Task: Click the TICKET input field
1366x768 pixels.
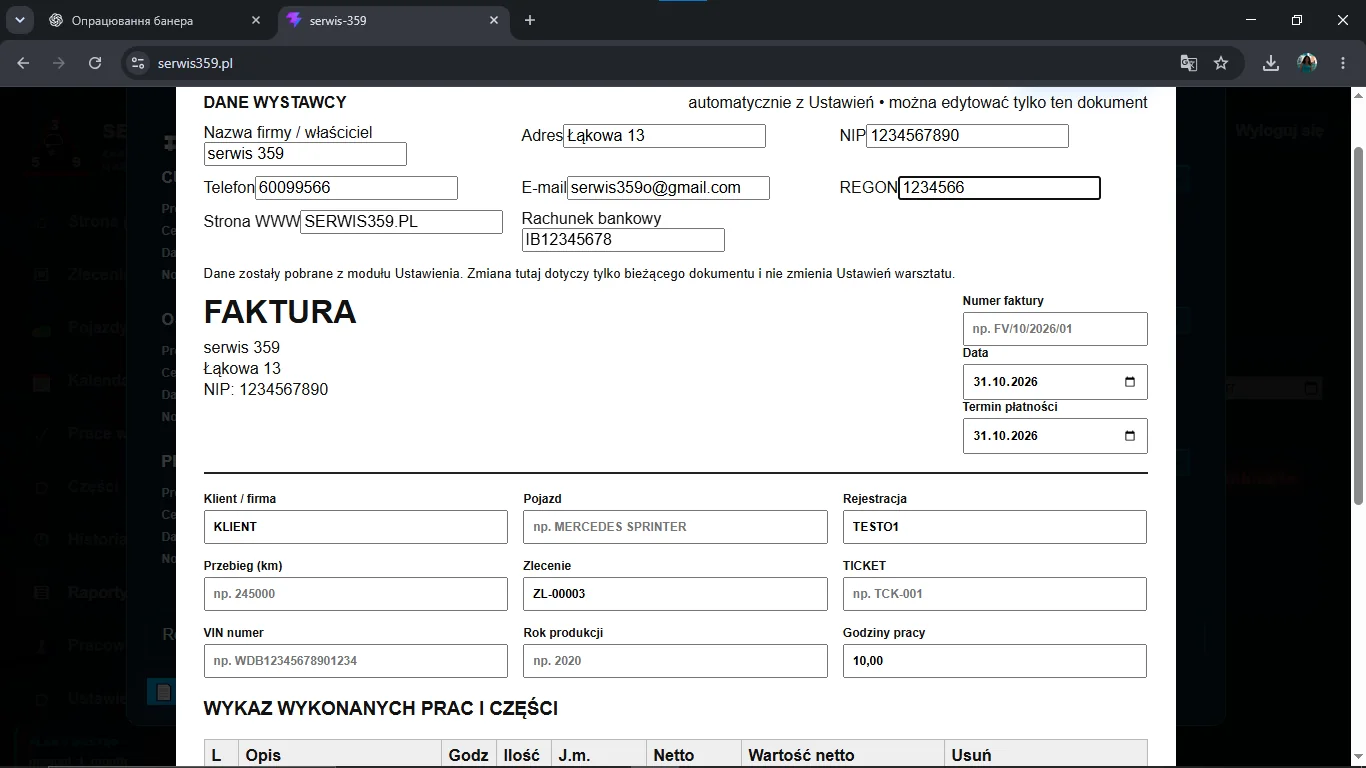Action: (995, 594)
